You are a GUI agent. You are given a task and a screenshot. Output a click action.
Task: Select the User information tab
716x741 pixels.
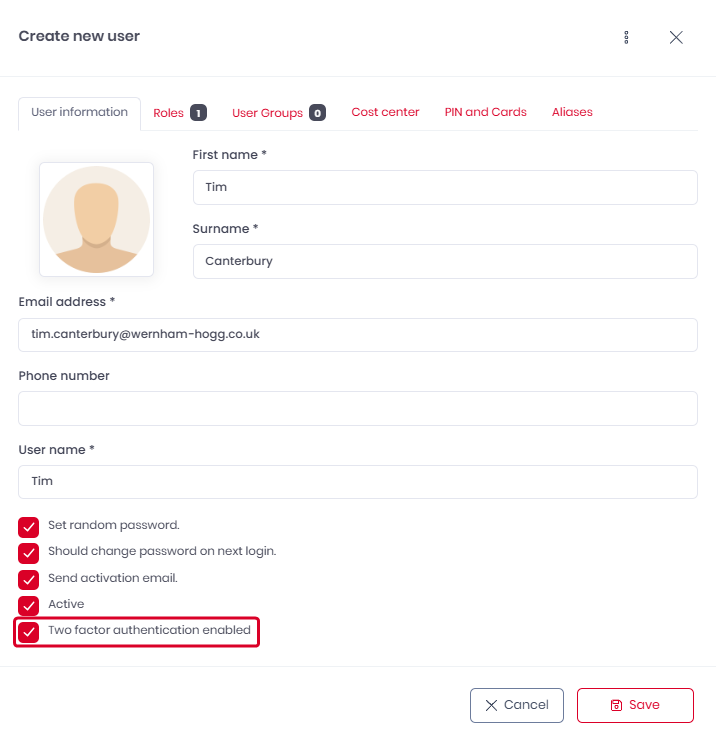[79, 112]
